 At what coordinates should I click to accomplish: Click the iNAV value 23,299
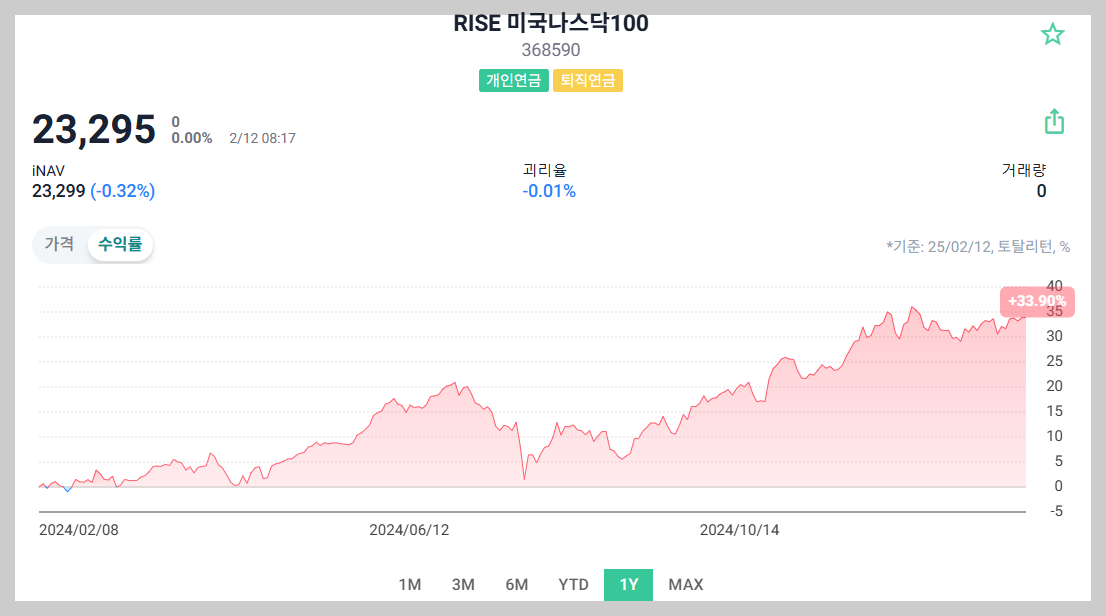(59, 191)
